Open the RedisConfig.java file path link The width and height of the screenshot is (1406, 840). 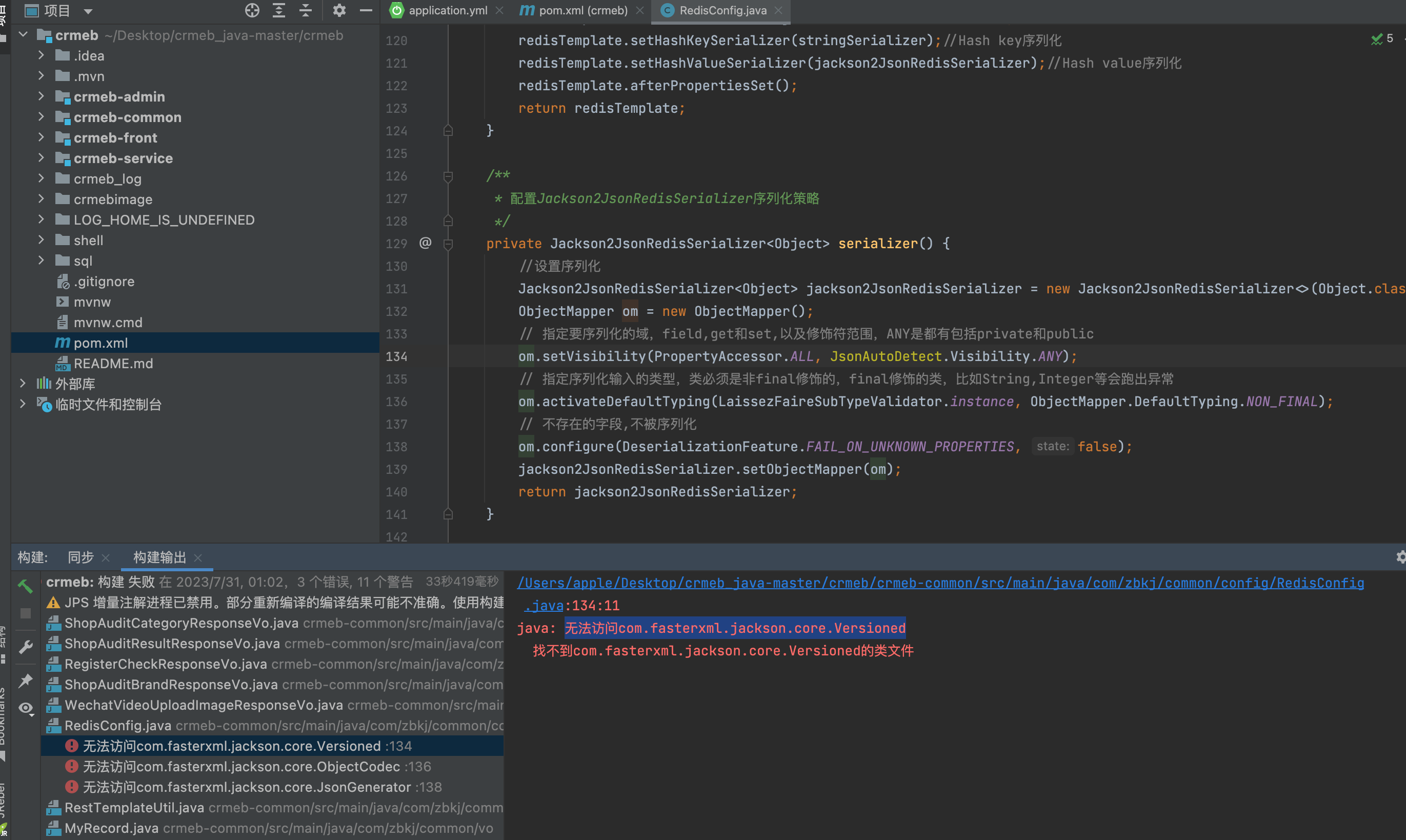940,583
